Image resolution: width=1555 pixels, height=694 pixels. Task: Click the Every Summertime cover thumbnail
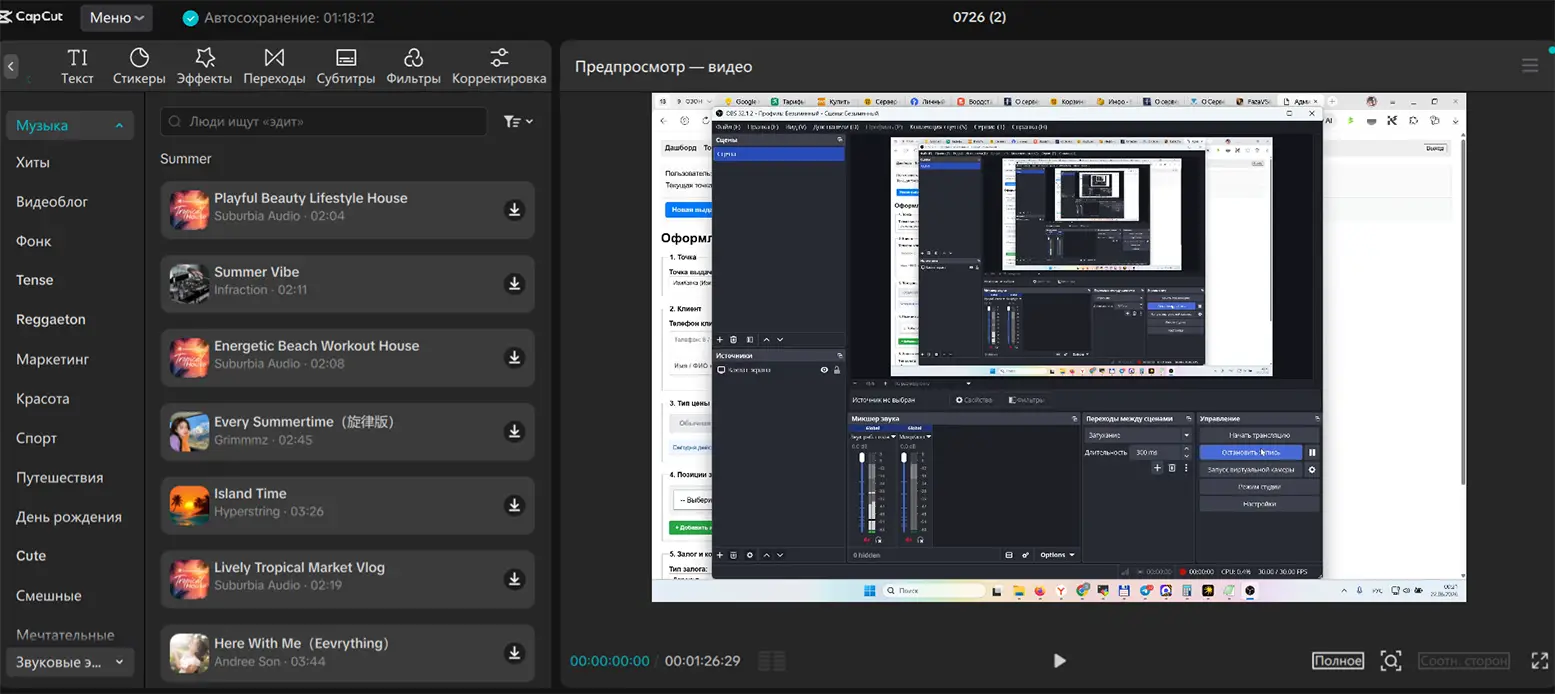pos(189,432)
